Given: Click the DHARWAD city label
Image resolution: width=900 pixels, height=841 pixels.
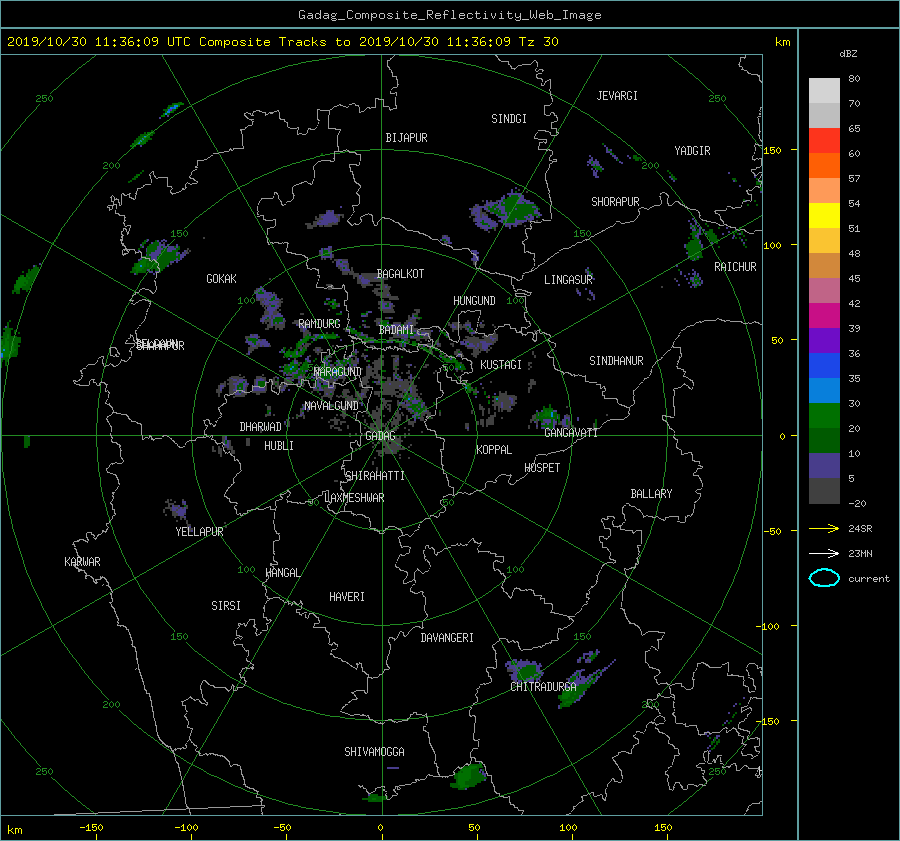Looking at the screenshot, I should click(261, 427).
